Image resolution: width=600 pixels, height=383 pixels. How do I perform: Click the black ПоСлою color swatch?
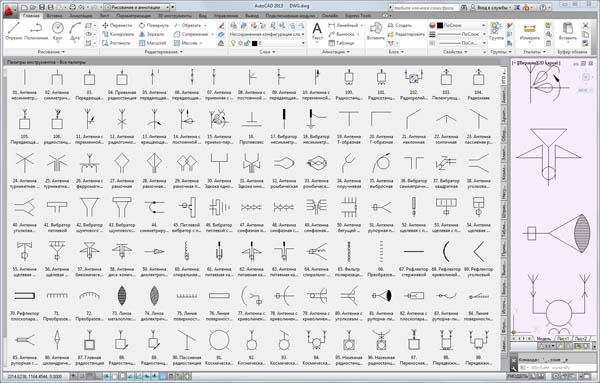[x=440, y=25]
